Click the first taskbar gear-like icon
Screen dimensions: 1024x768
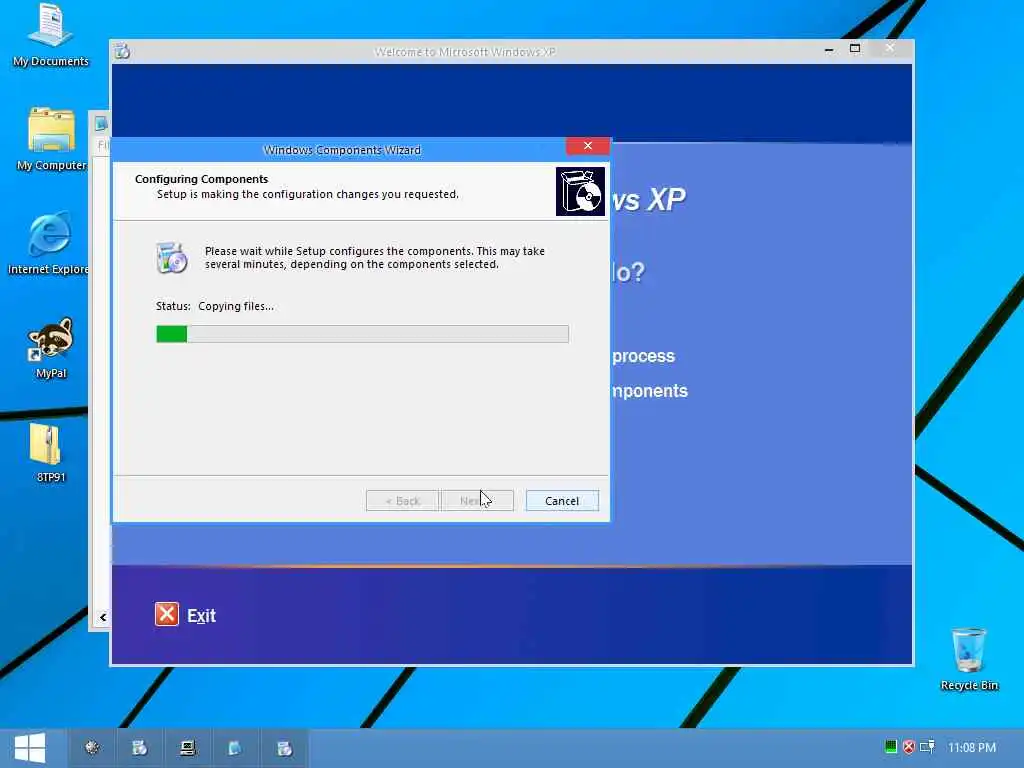(92, 748)
